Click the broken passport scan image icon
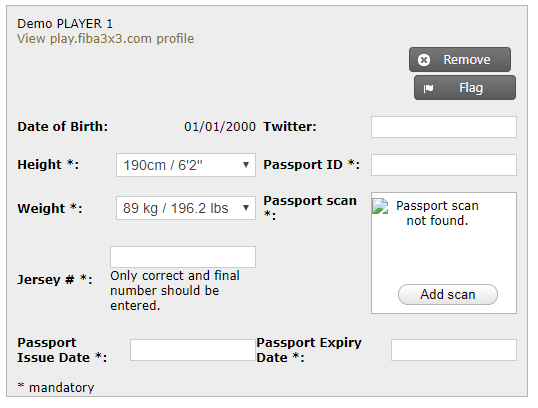The width and height of the screenshot is (538, 408). point(380,207)
